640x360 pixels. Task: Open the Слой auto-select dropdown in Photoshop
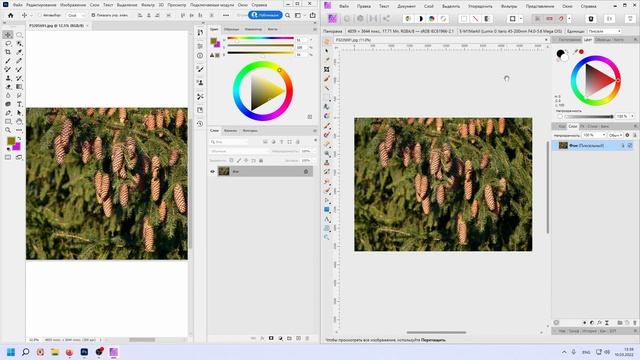click(x=76, y=15)
